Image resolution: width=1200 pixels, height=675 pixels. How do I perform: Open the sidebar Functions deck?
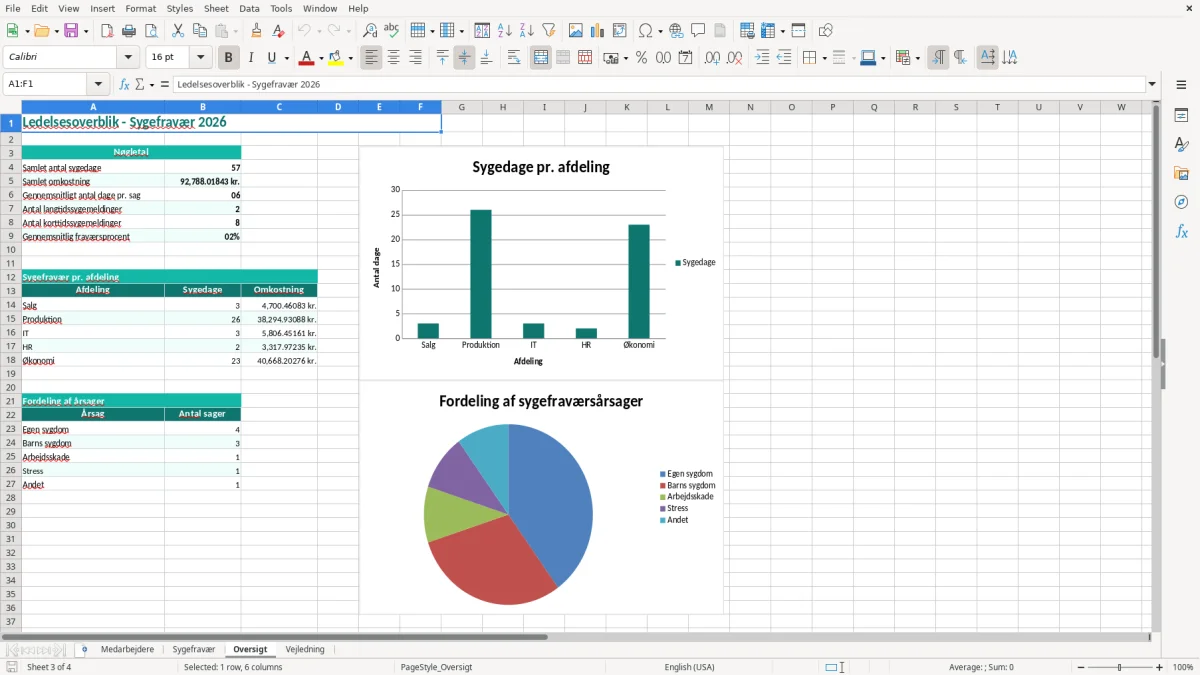tap(1181, 231)
